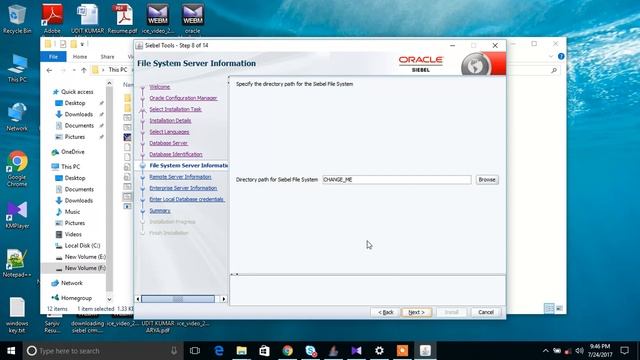The image size is (640, 360).
Task: Click the Windows search box
Action: [x=103, y=351]
